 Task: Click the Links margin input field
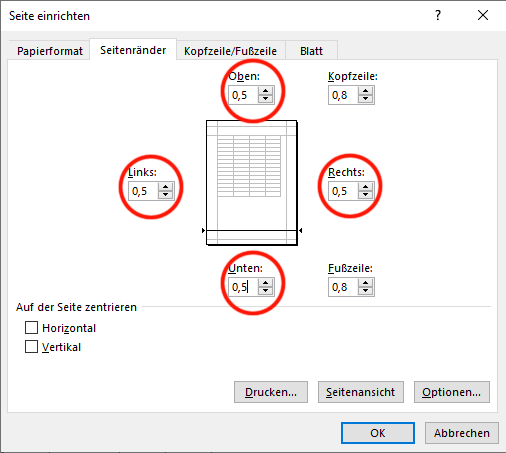click(x=143, y=191)
